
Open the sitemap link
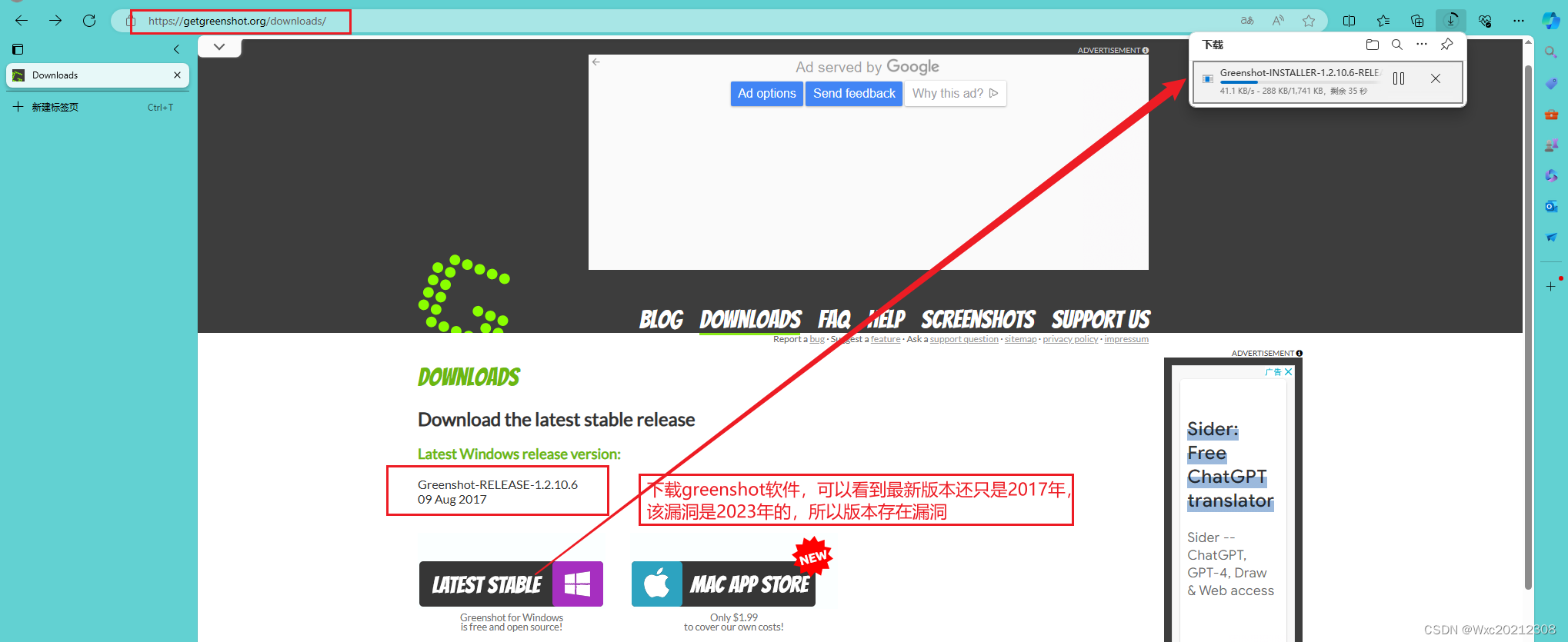[1020, 339]
